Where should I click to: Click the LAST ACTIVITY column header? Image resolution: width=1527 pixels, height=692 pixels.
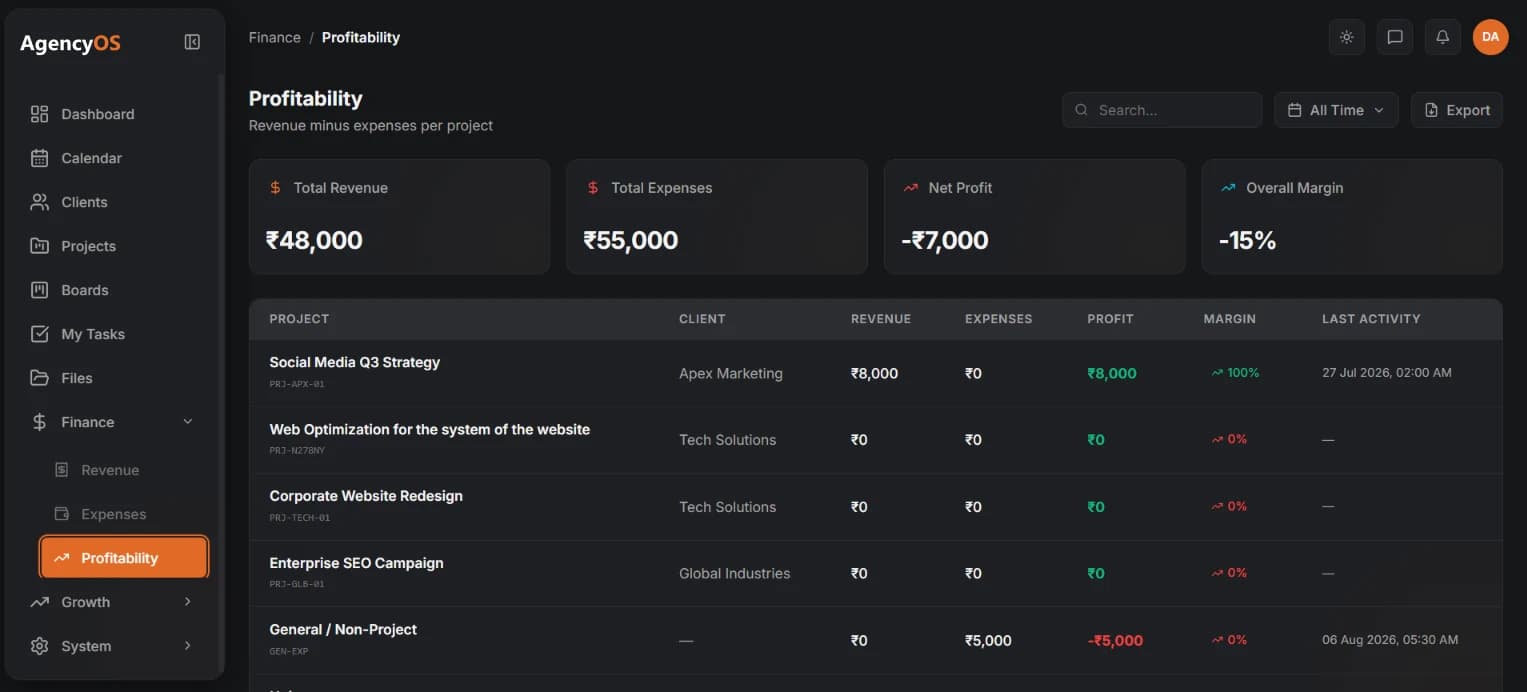coord(1371,319)
